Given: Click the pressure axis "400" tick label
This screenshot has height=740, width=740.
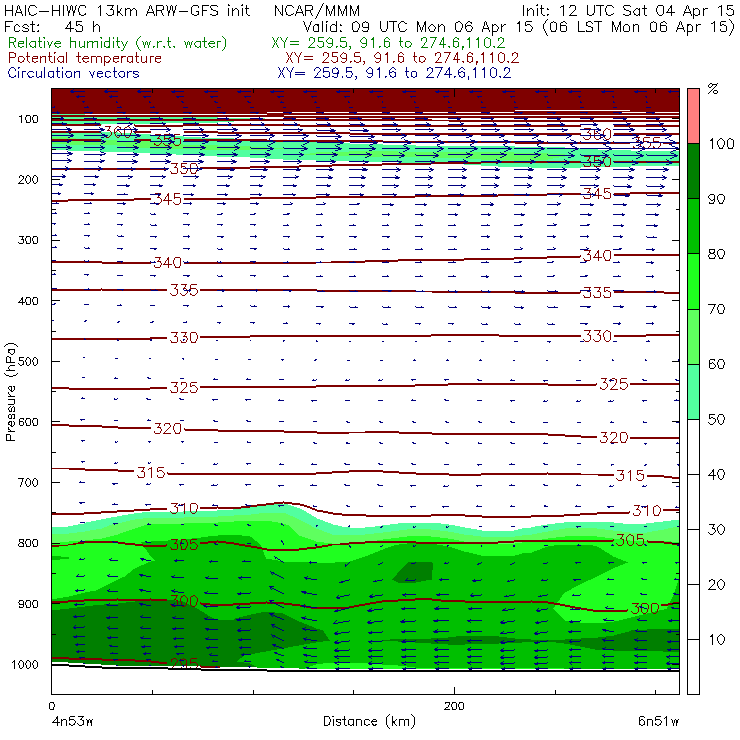Looking at the screenshot, I should (28, 301).
